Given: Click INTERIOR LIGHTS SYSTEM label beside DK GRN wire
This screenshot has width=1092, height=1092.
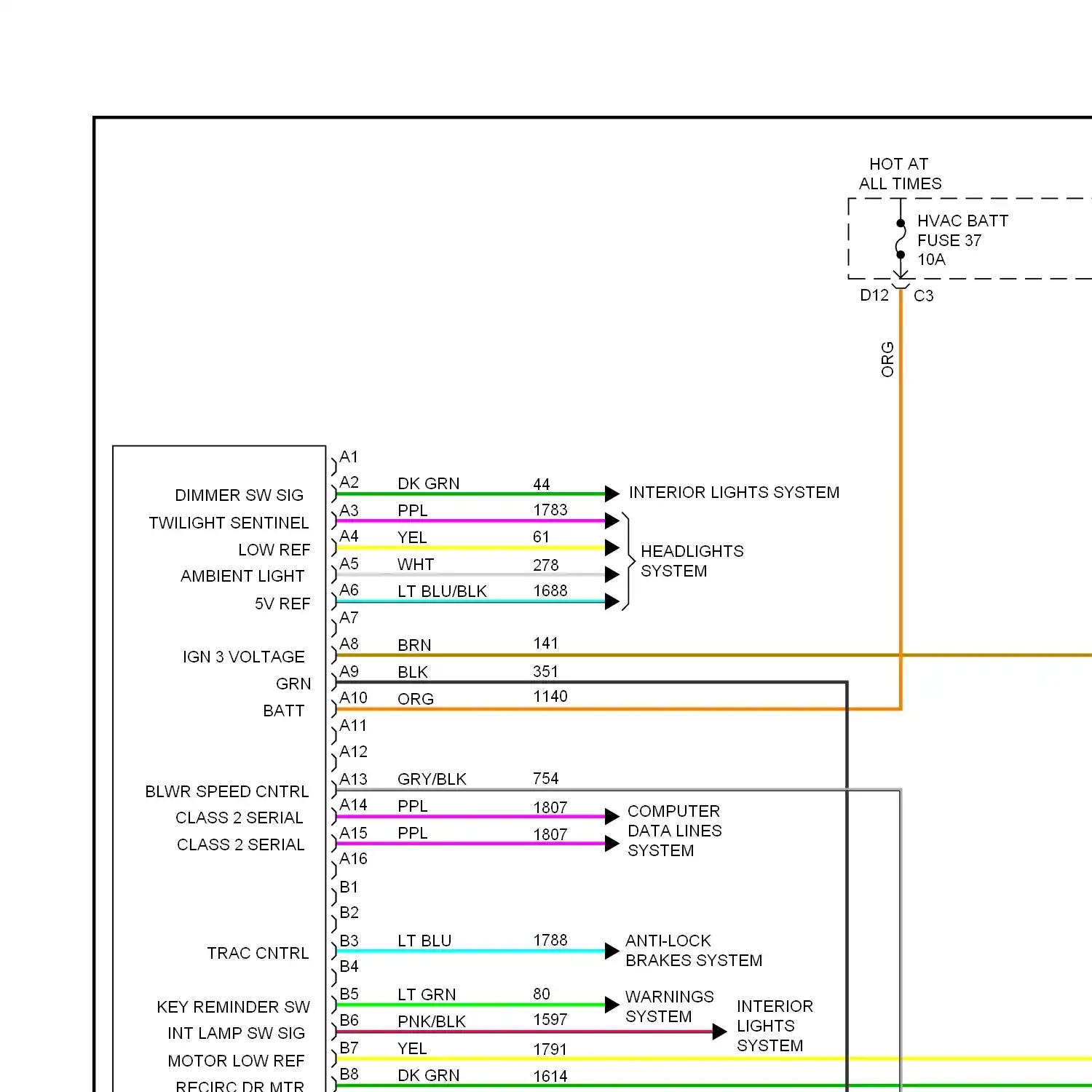Looking at the screenshot, I should tap(734, 492).
